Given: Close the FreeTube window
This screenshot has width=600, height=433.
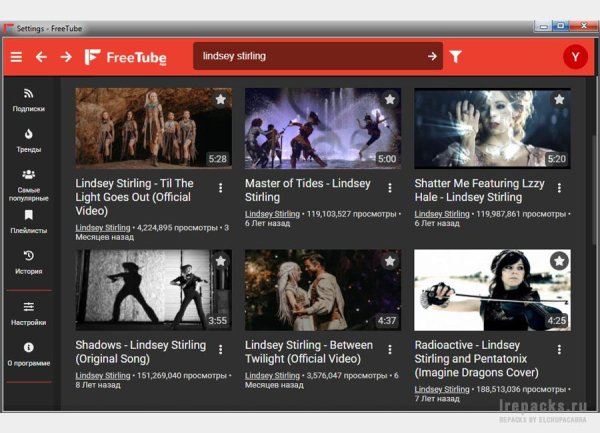Looking at the screenshot, I should [x=583, y=26].
